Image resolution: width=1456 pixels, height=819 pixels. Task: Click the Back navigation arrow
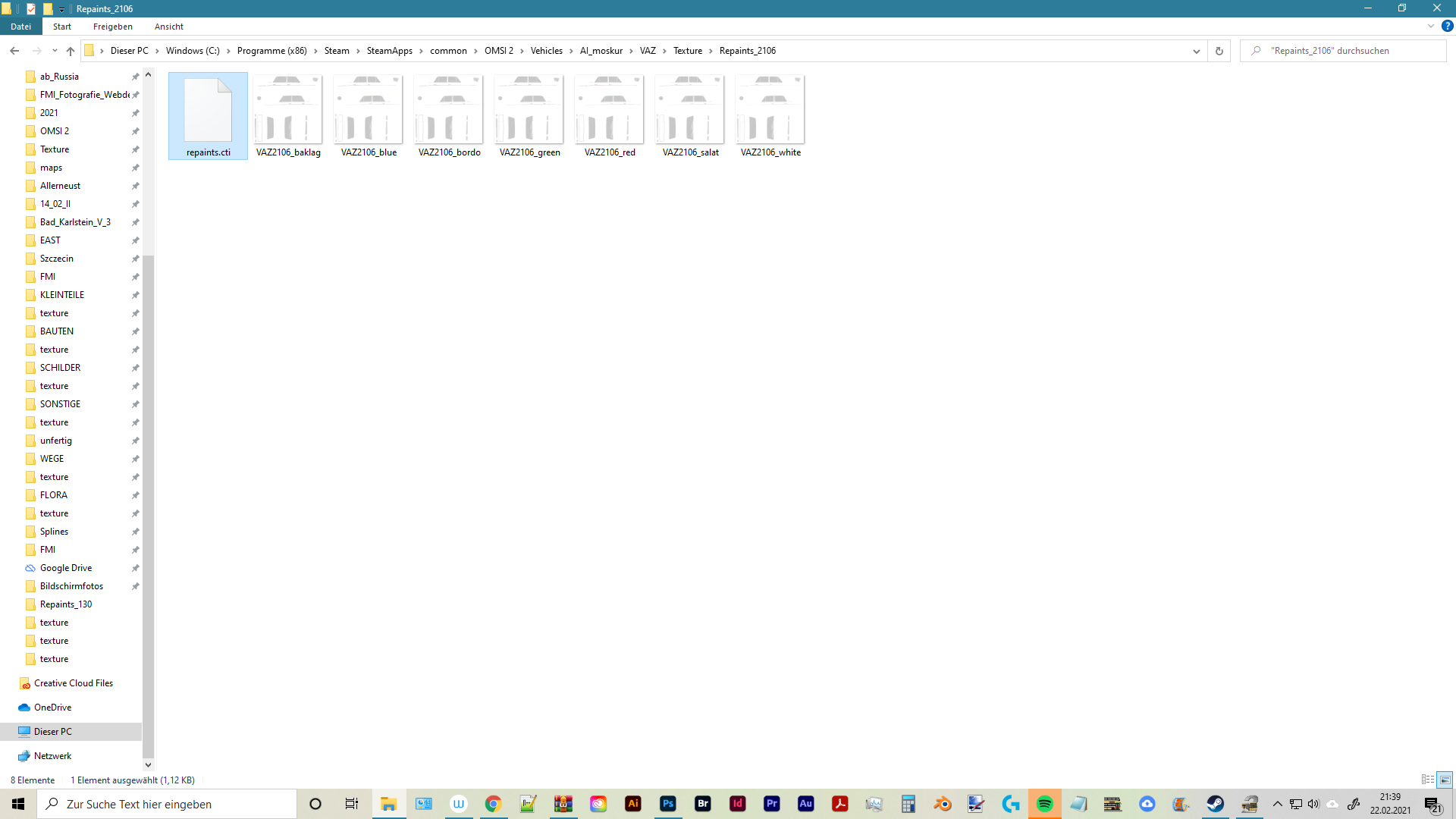14,51
